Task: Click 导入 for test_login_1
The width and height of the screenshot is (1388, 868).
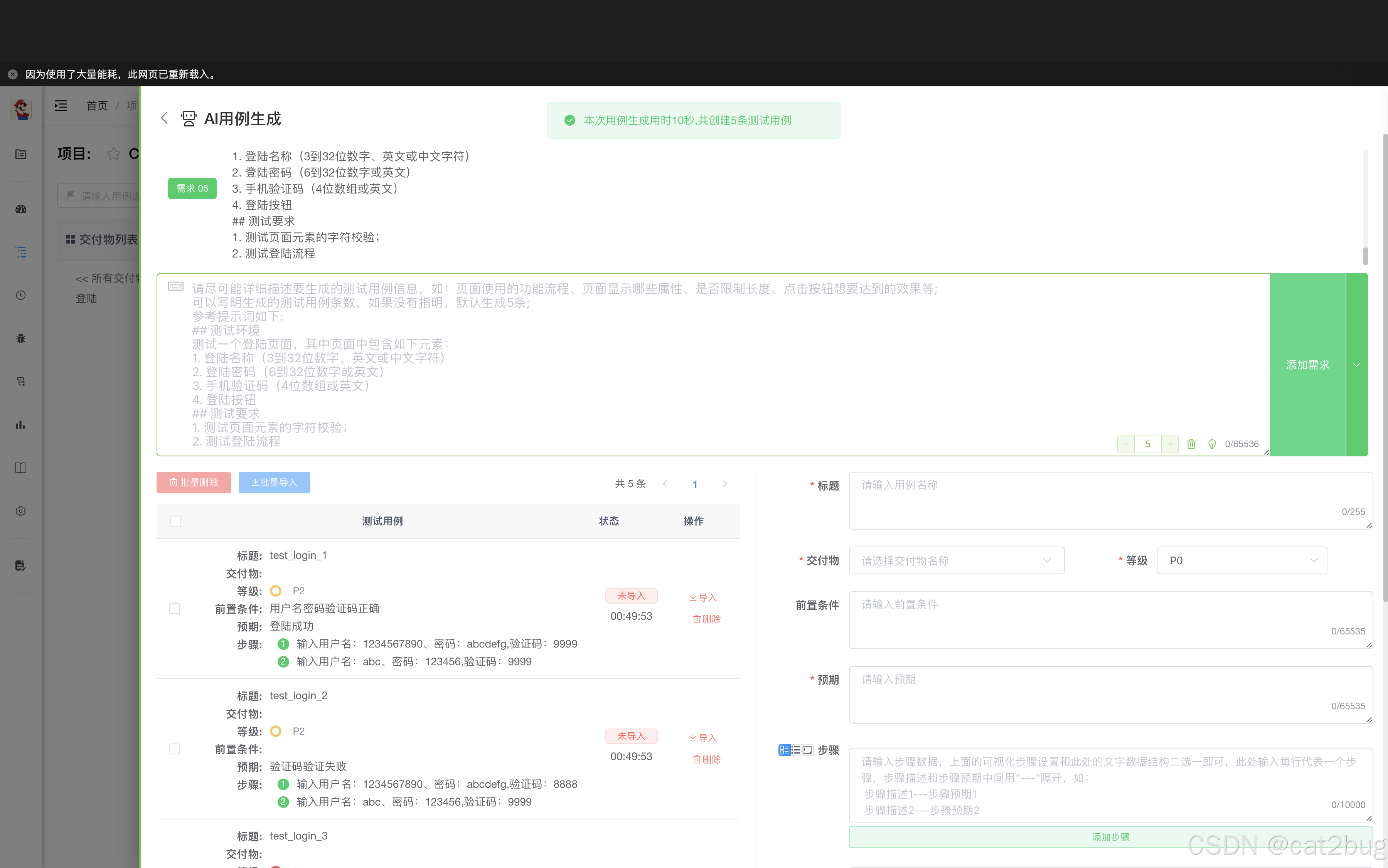Action: click(704, 597)
